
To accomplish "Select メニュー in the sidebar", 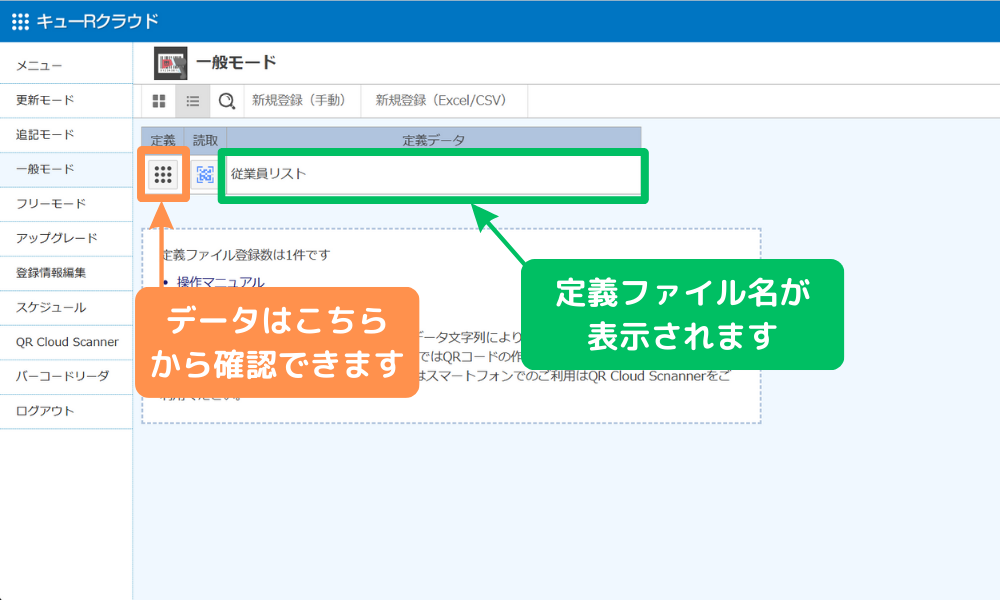I will [66, 66].
